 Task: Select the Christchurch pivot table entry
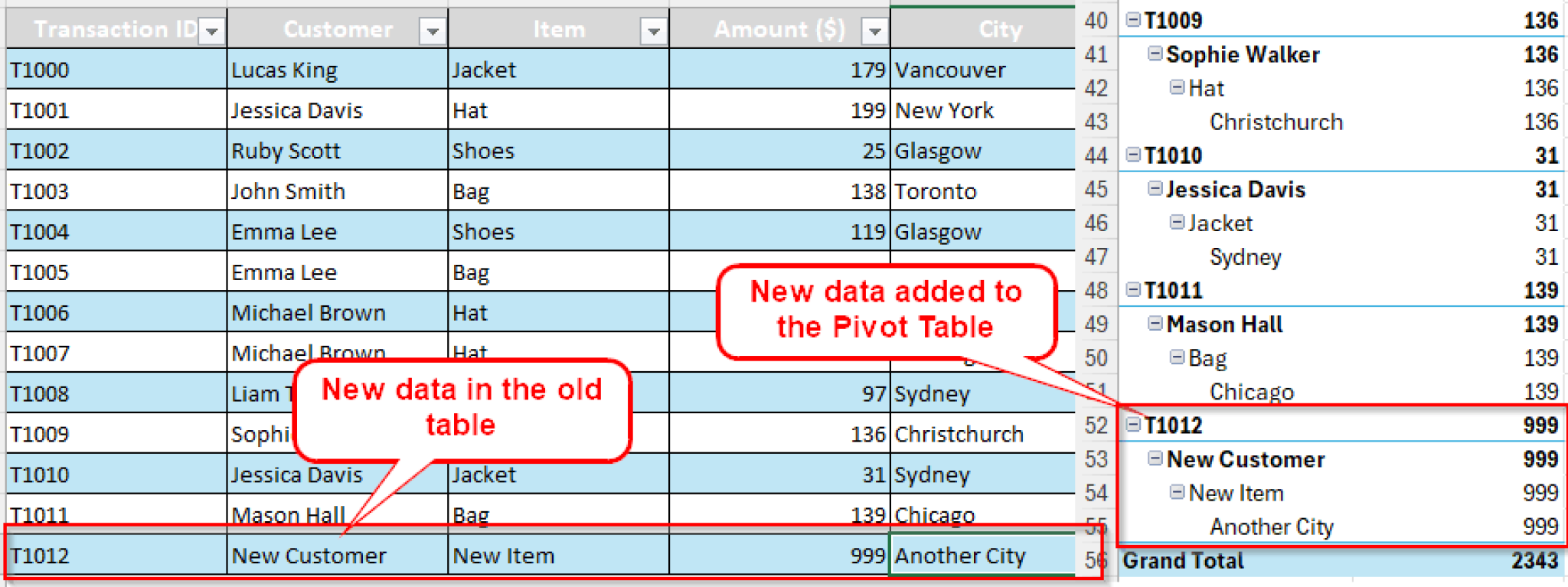pyautogui.click(x=1276, y=122)
